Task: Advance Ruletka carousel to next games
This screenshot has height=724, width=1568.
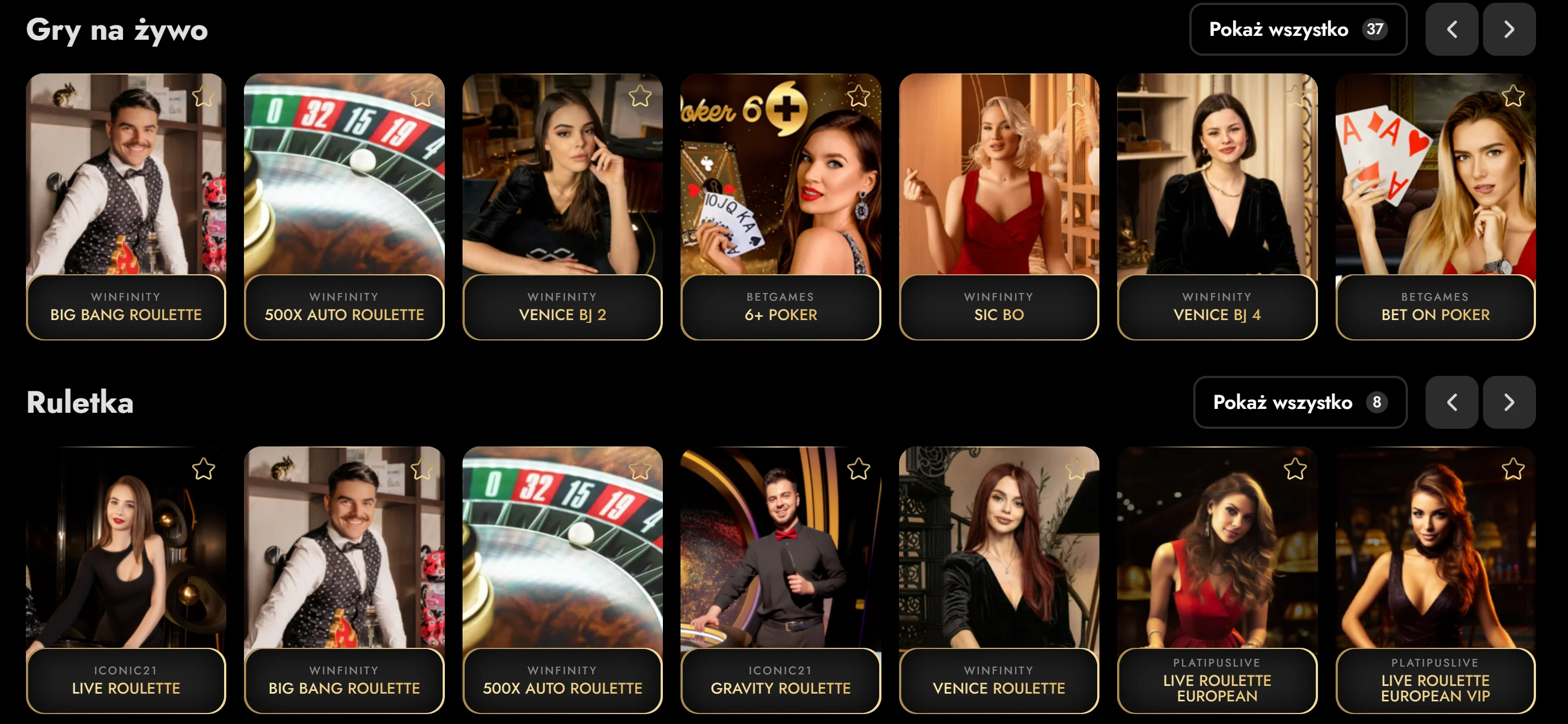Action: pyautogui.click(x=1508, y=402)
